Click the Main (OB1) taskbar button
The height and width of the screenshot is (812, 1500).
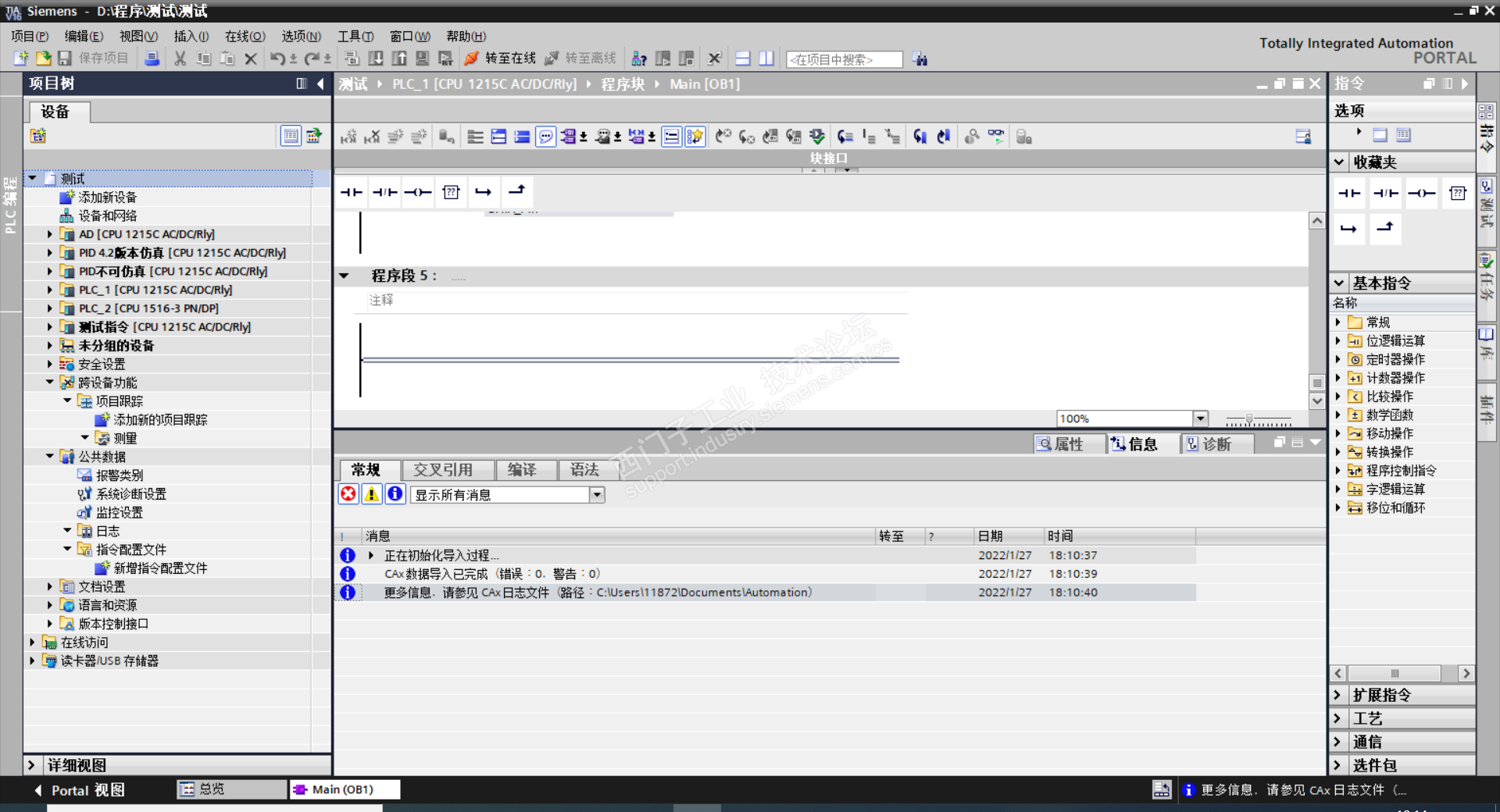[x=345, y=789]
